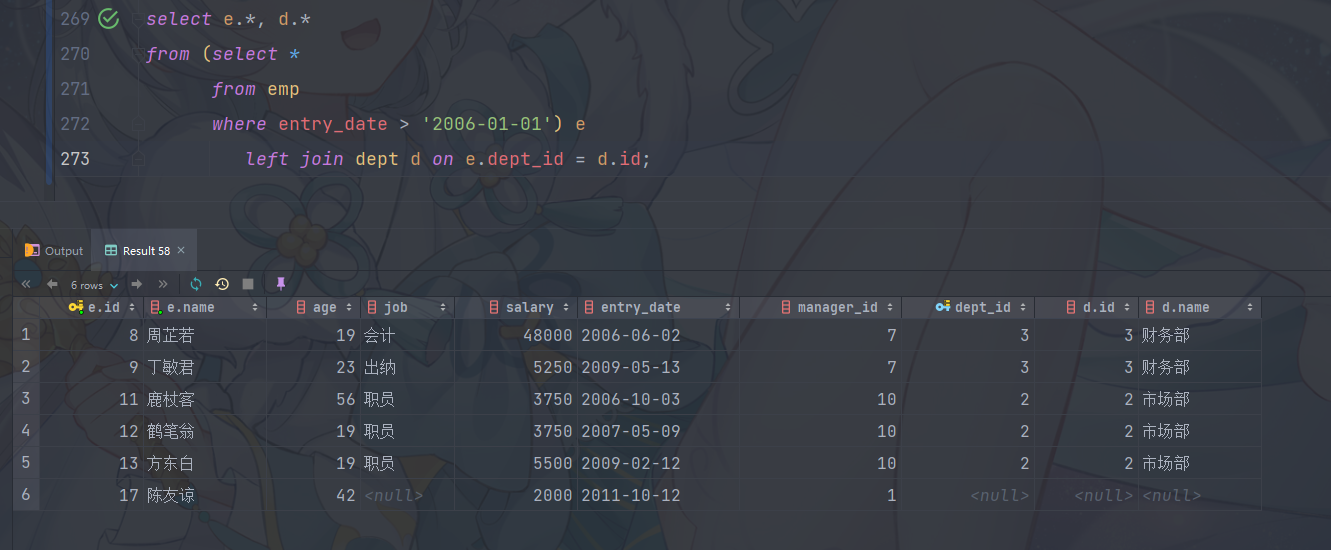Click the entry date cell 2009-02-12
Screen dimensions: 1331x550
(658, 463)
